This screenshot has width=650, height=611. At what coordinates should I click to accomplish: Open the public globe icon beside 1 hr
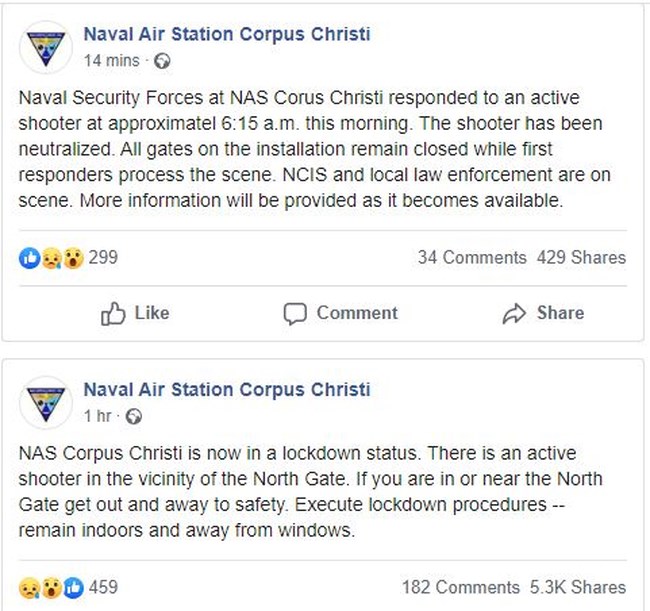pos(133,416)
